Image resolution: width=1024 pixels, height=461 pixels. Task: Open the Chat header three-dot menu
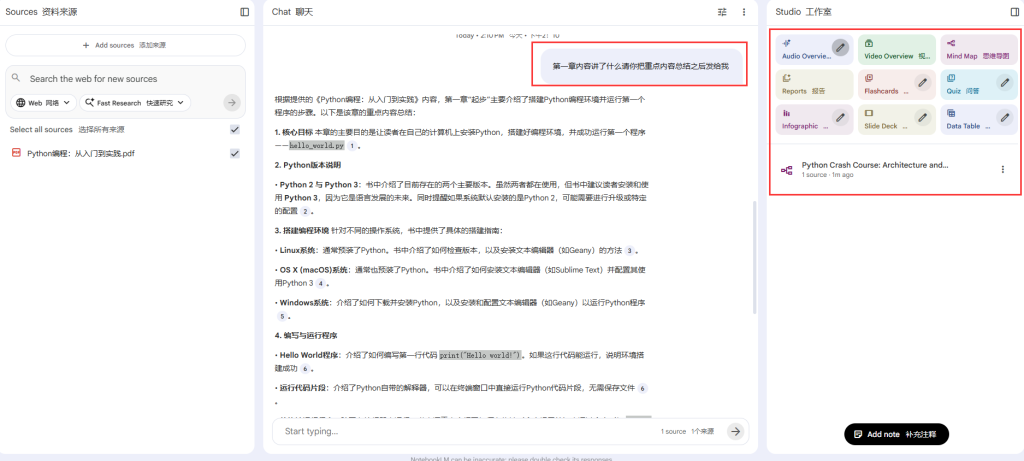click(743, 12)
